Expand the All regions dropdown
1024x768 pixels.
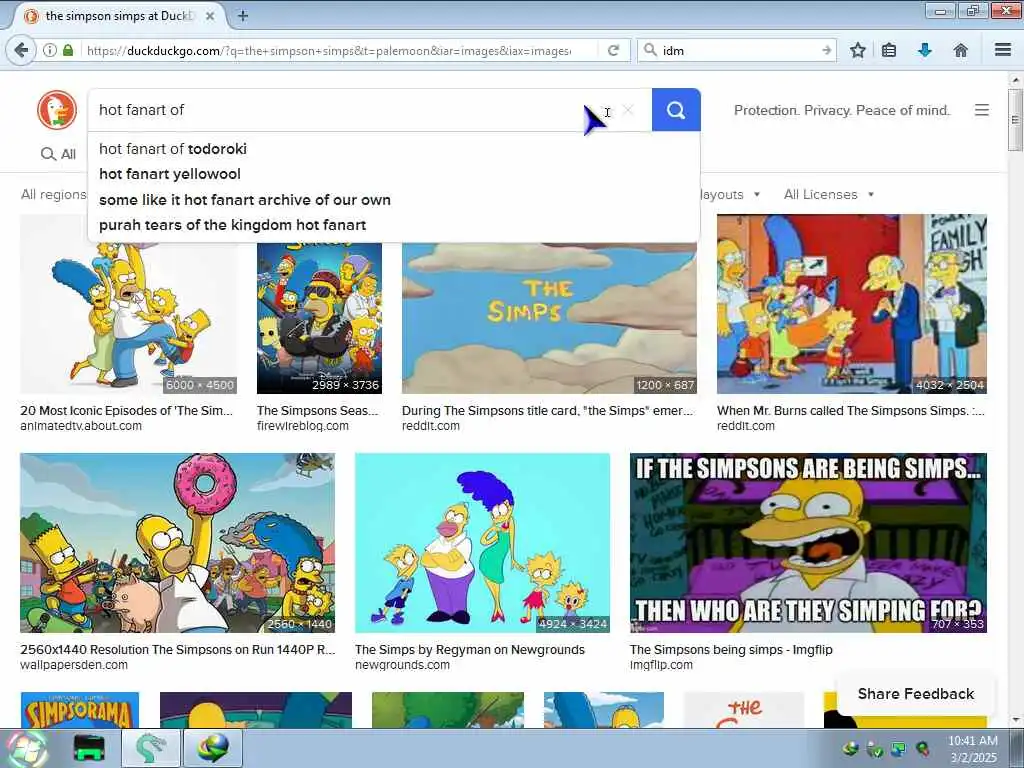pos(54,195)
